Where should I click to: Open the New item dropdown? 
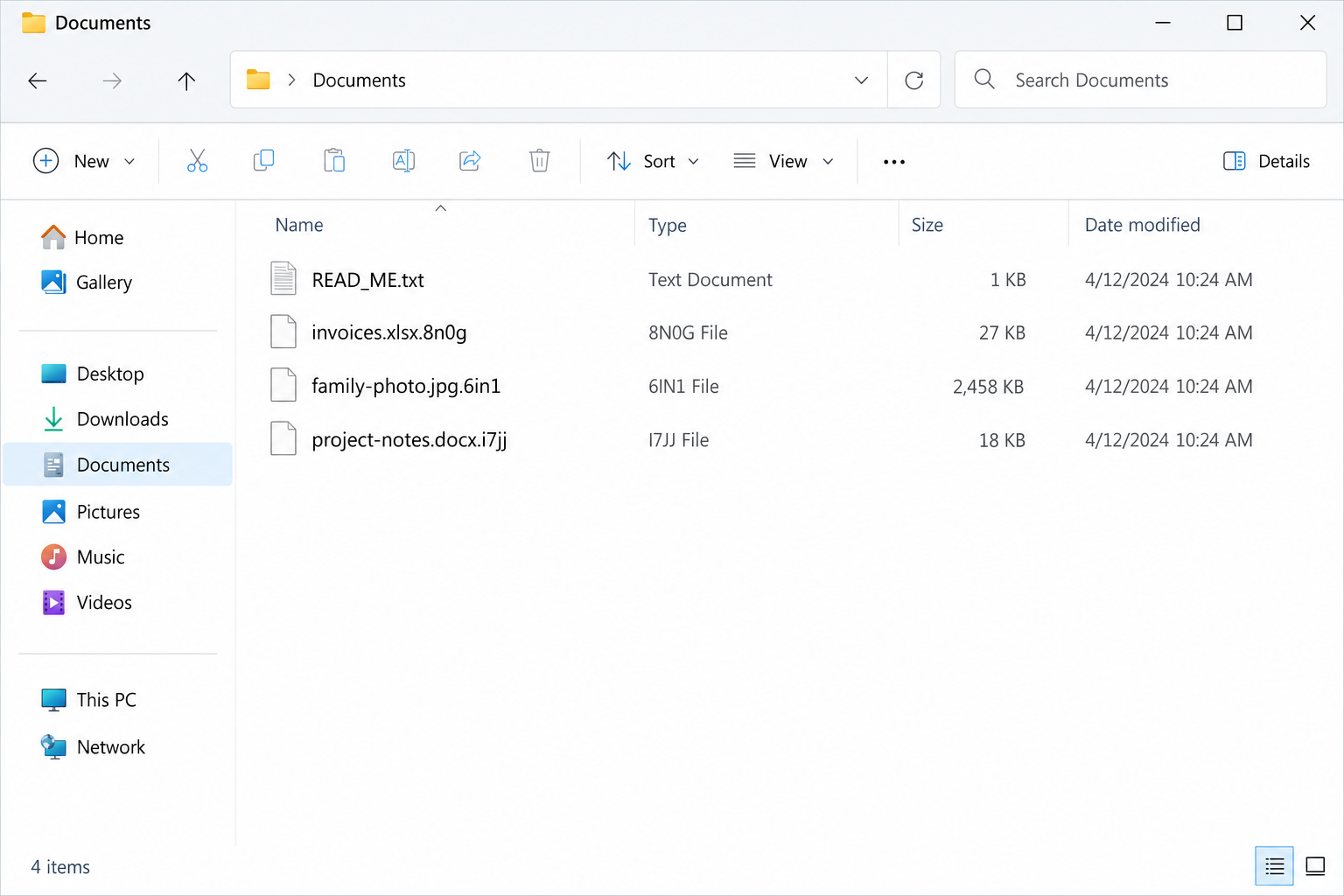[x=84, y=161]
